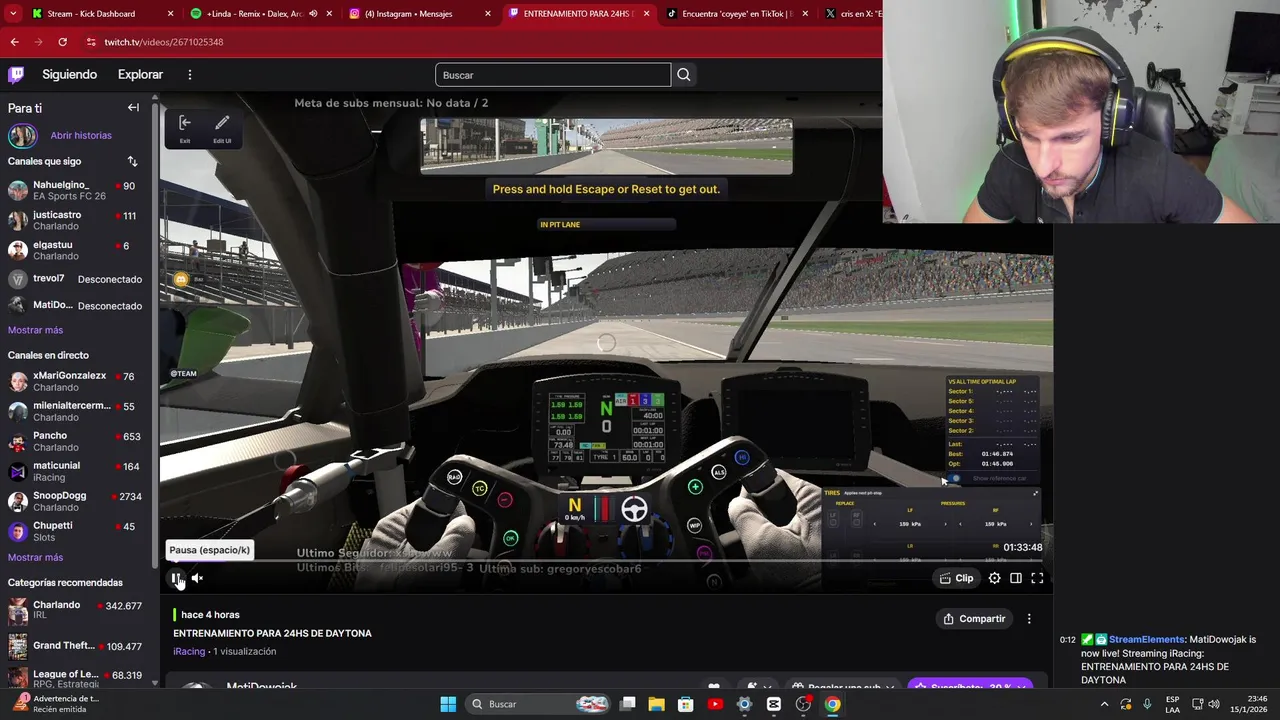Open the weather alert widget on the taskbar
Viewport: 1280px width, 720px height.
55,704
